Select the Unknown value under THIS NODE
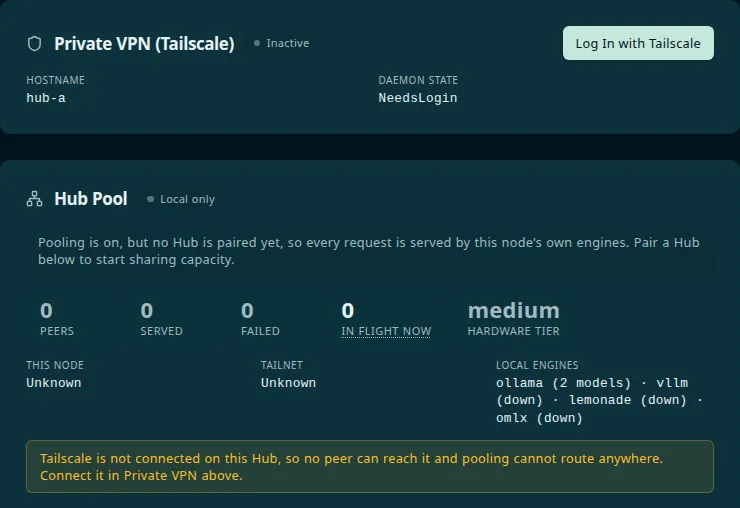740x508 pixels. point(54,383)
